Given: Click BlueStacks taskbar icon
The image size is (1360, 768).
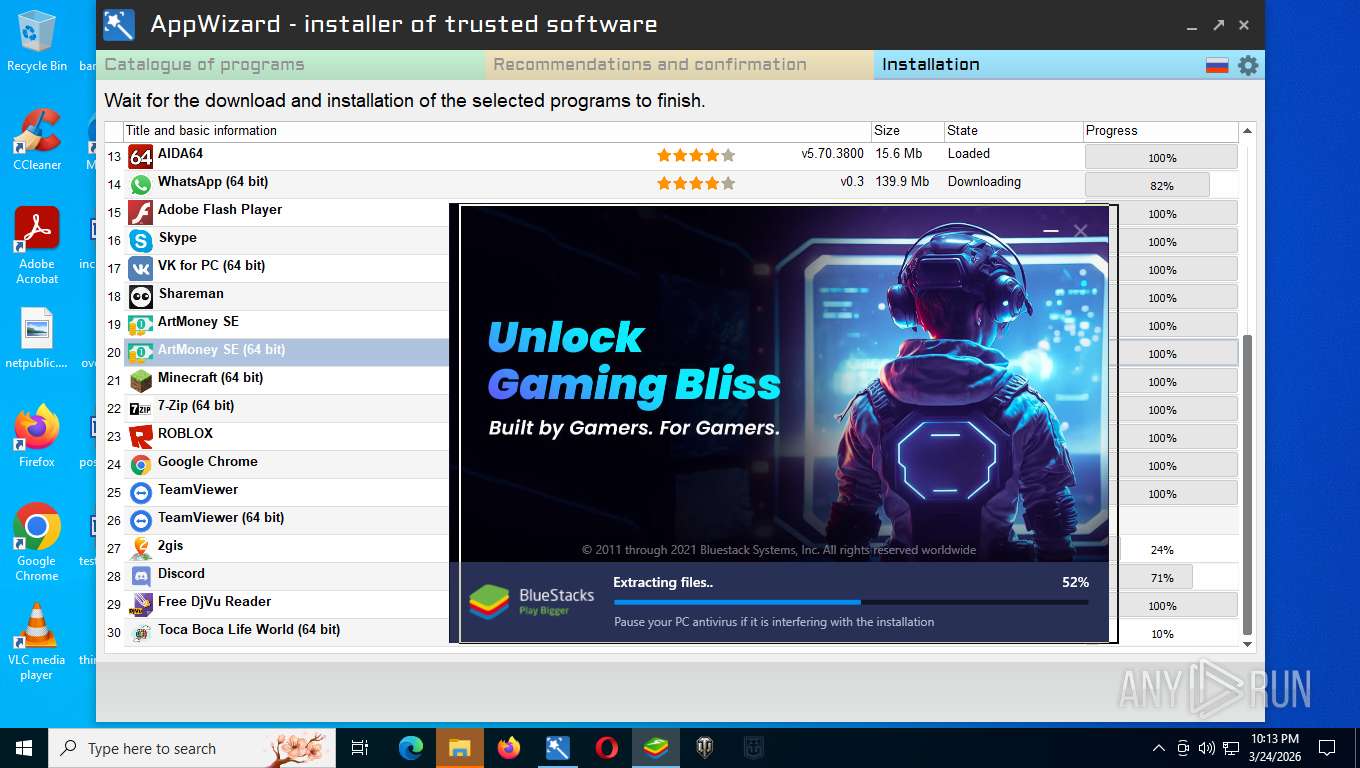Looking at the screenshot, I should (656, 748).
